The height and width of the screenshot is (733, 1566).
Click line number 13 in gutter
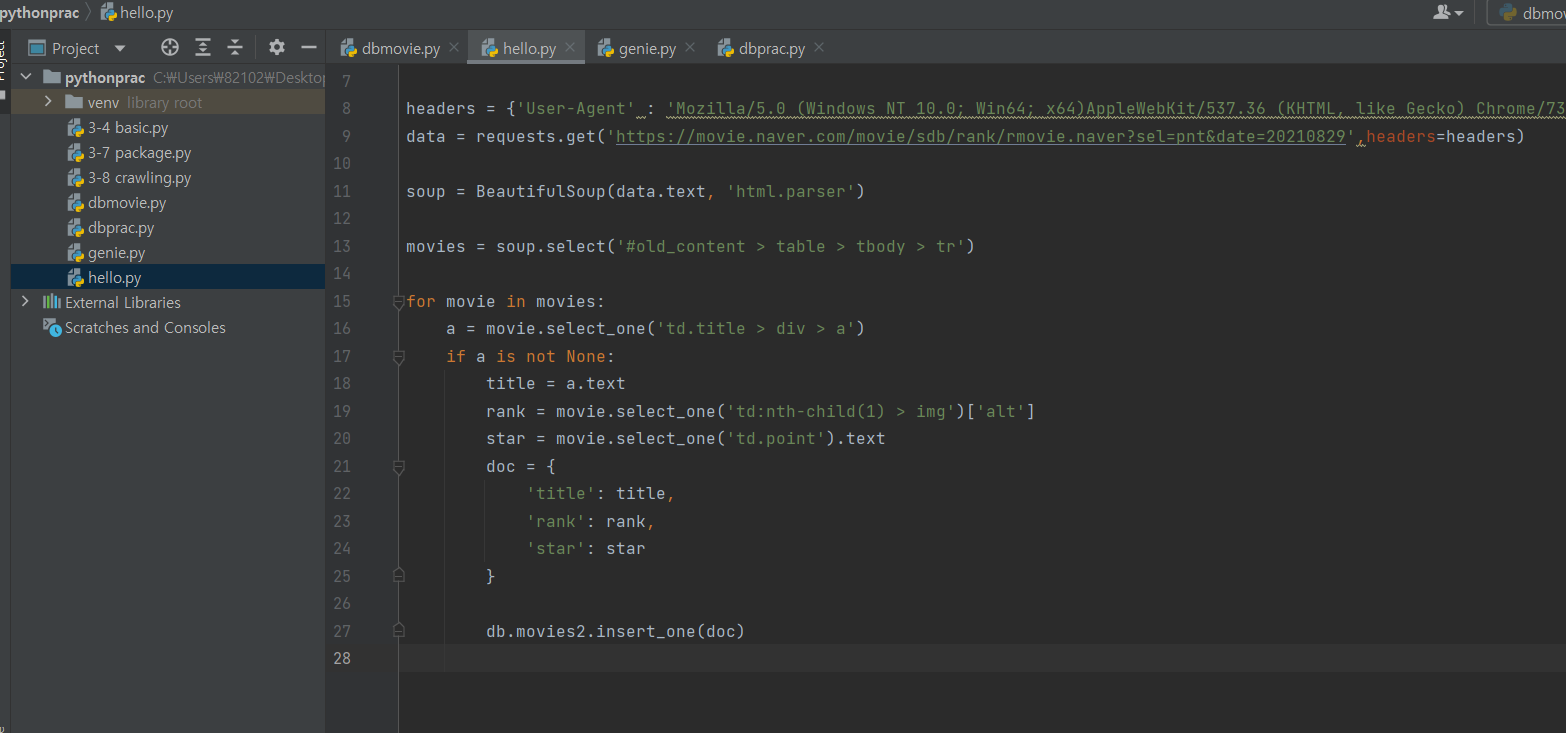(342, 246)
